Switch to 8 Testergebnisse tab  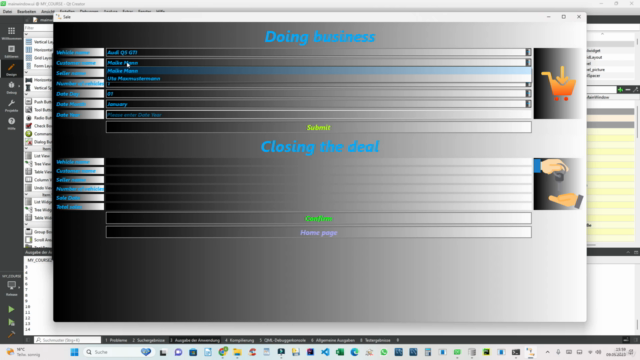pyautogui.click(x=375, y=340)
